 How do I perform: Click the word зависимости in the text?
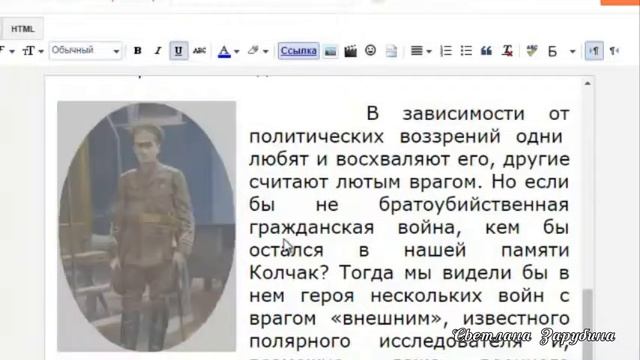(463, 113)
